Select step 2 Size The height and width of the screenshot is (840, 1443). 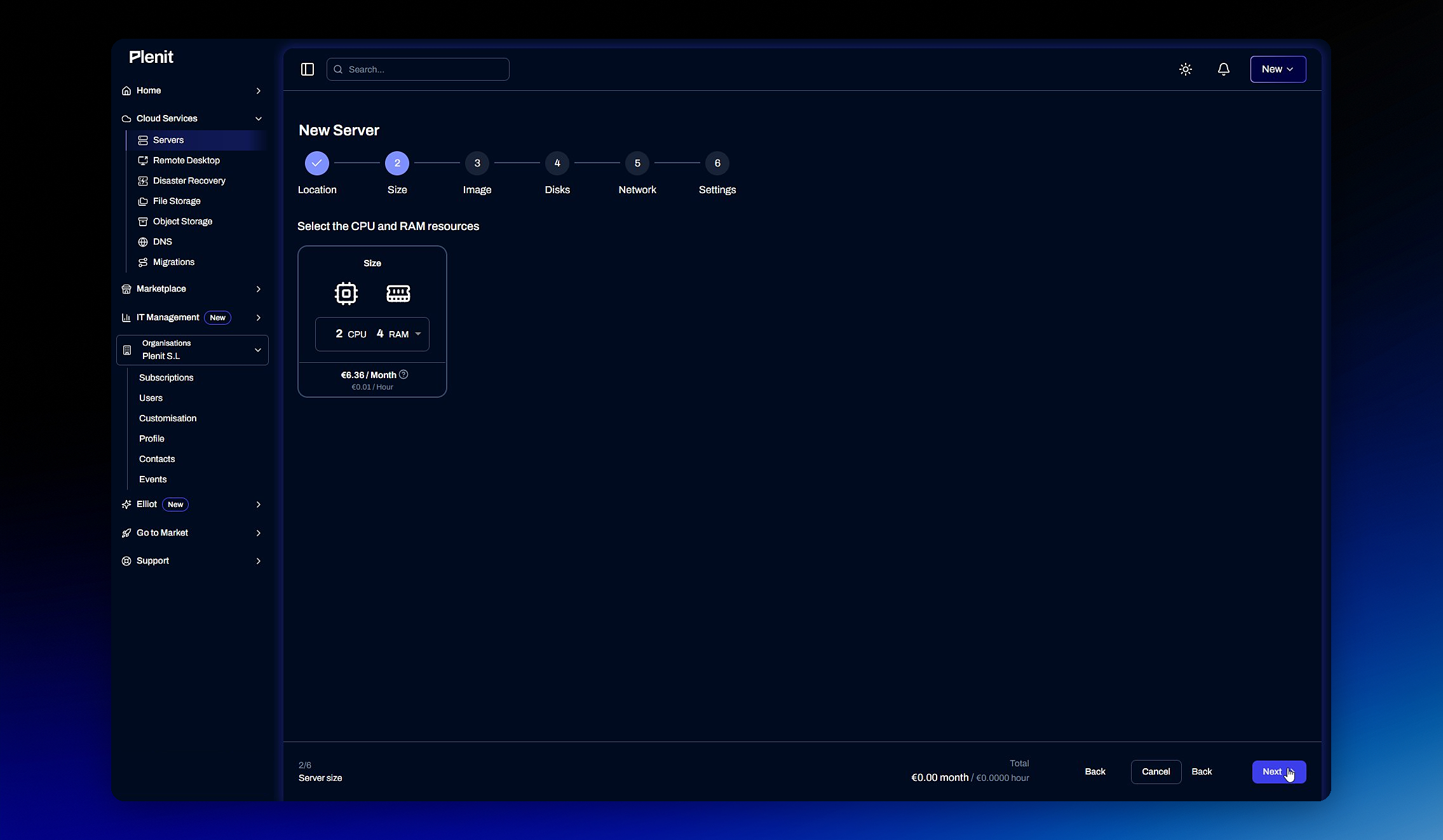[397, 163]
